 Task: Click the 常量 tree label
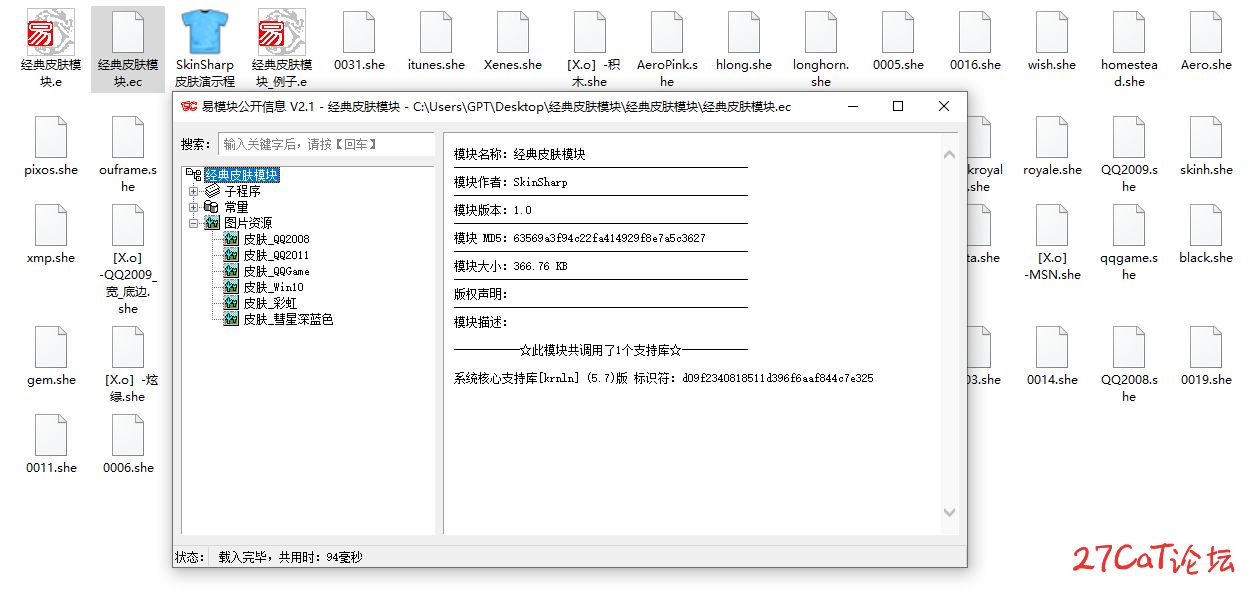[x=236, y=207]
